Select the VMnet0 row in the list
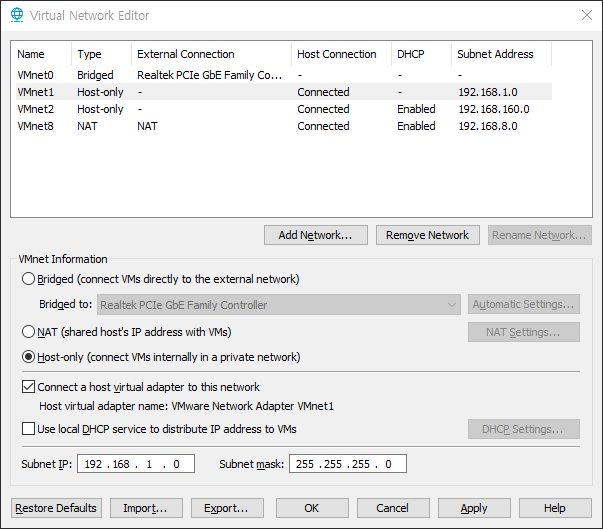The width and height of the screenshot is (603, 529). click(284, 75)
